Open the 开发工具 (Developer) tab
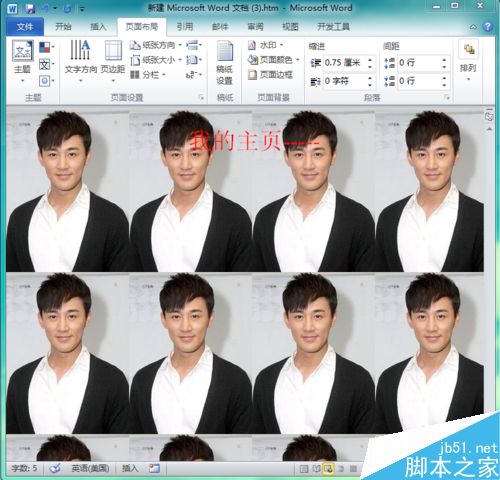 [333, 27]
